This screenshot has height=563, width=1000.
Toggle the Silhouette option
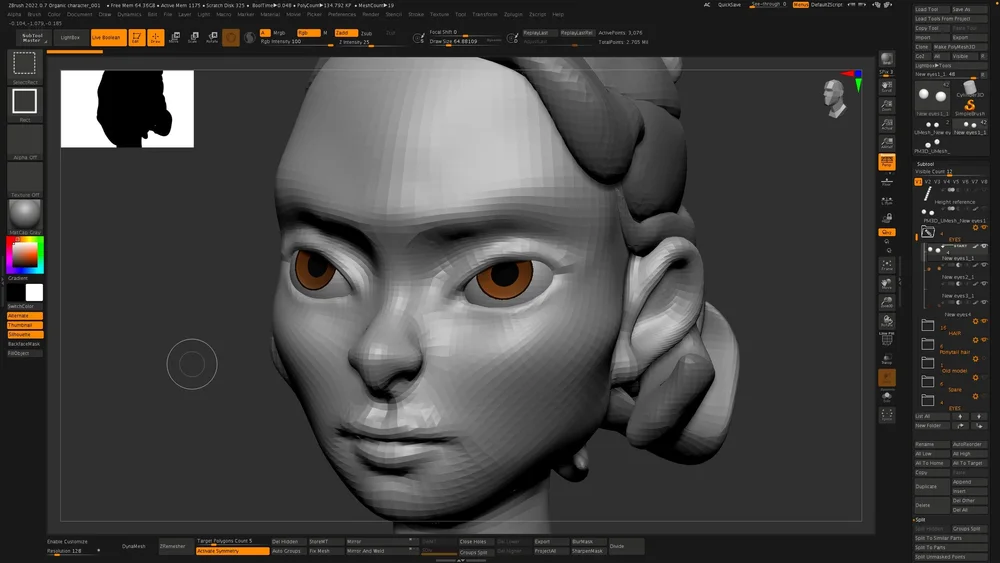pos(25,334)
